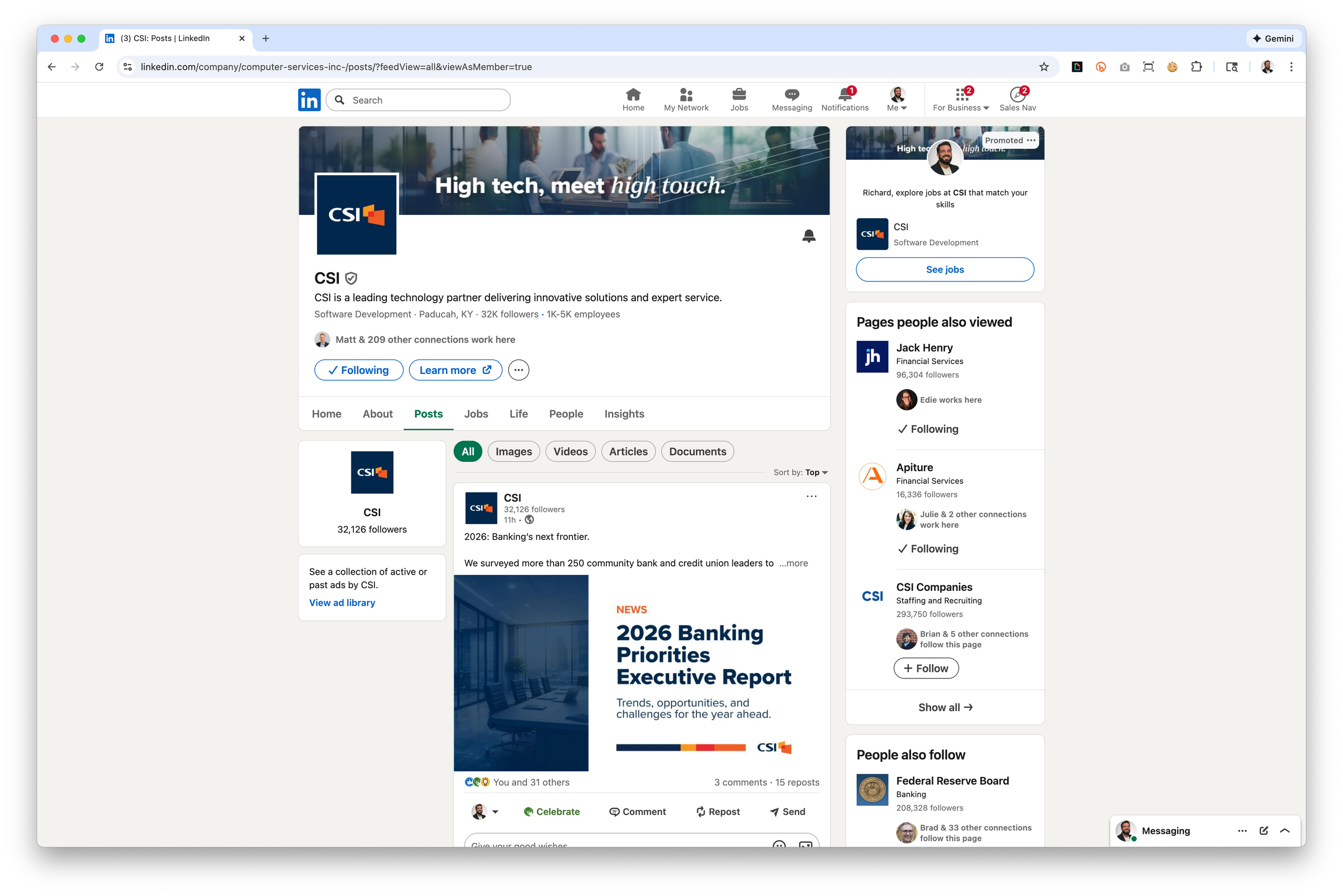Open the View ad library link
1343x896 pixels.
tap(342, 603)
